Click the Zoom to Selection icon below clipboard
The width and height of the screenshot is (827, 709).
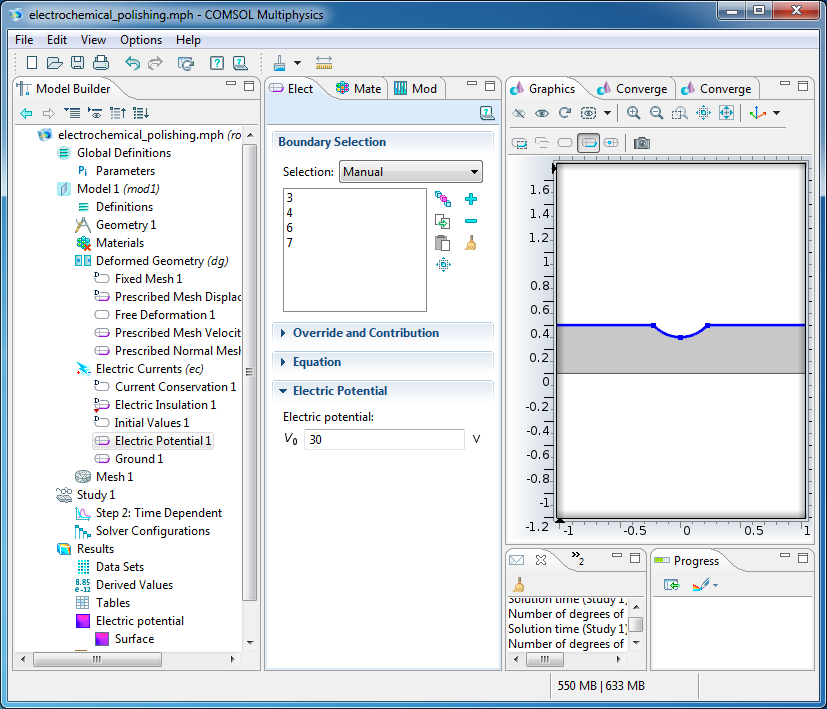click(443, 264)
